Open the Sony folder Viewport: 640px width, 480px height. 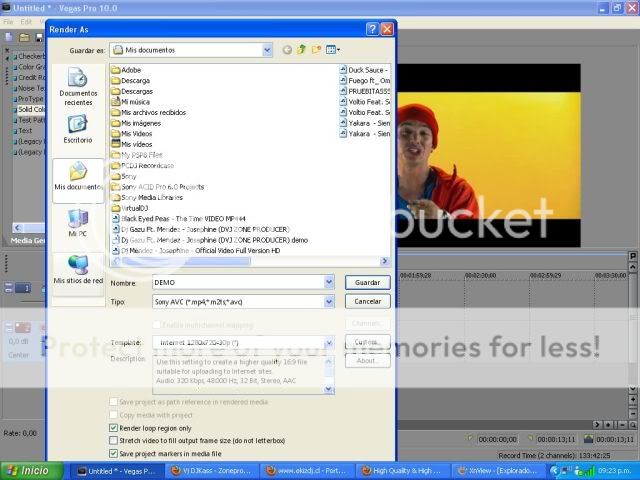click(124, 176)
